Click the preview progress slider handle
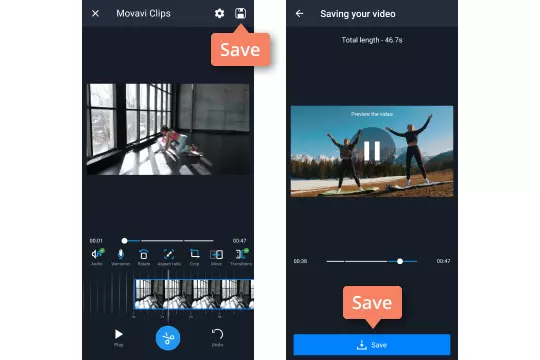 click(x=400, y=261)
